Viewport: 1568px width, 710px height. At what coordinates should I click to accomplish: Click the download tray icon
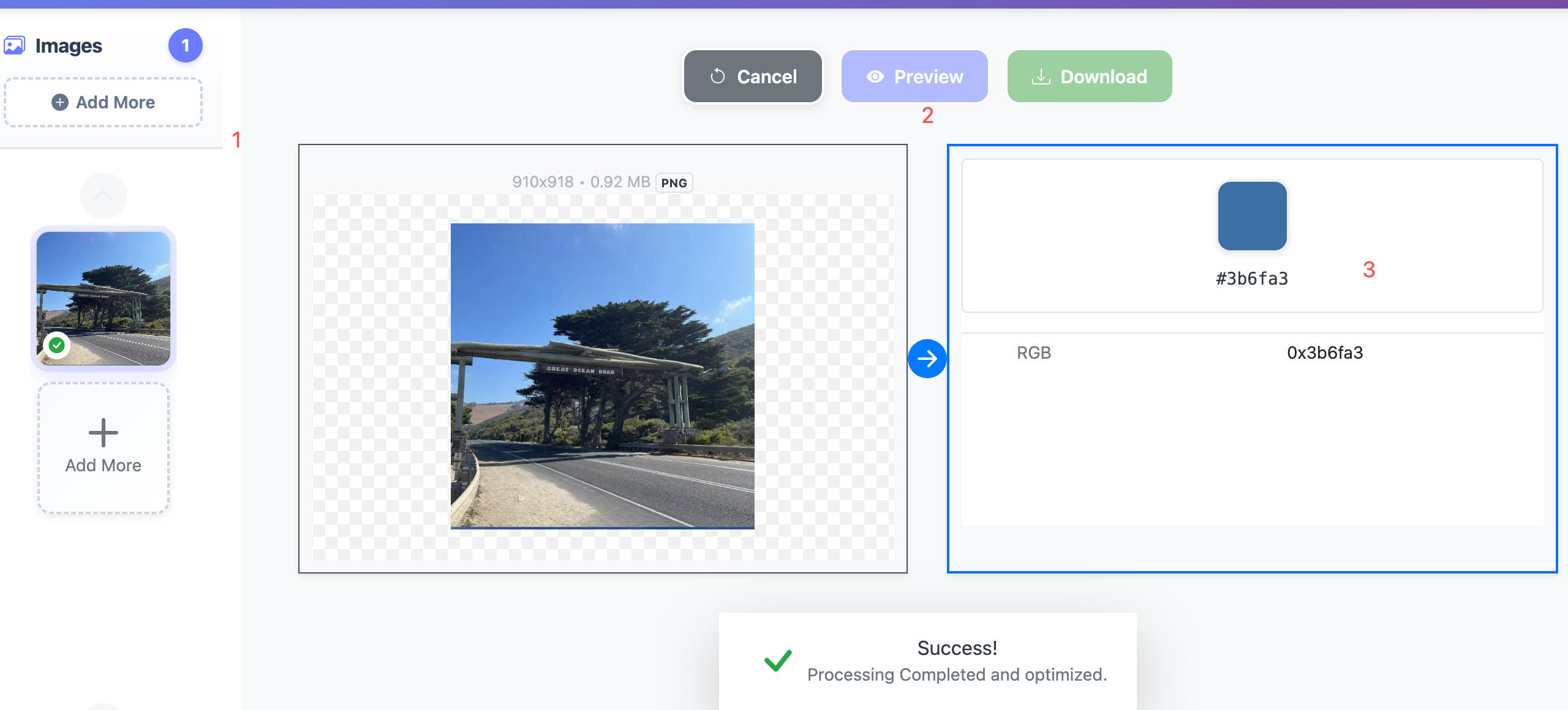coord(1041,77)
